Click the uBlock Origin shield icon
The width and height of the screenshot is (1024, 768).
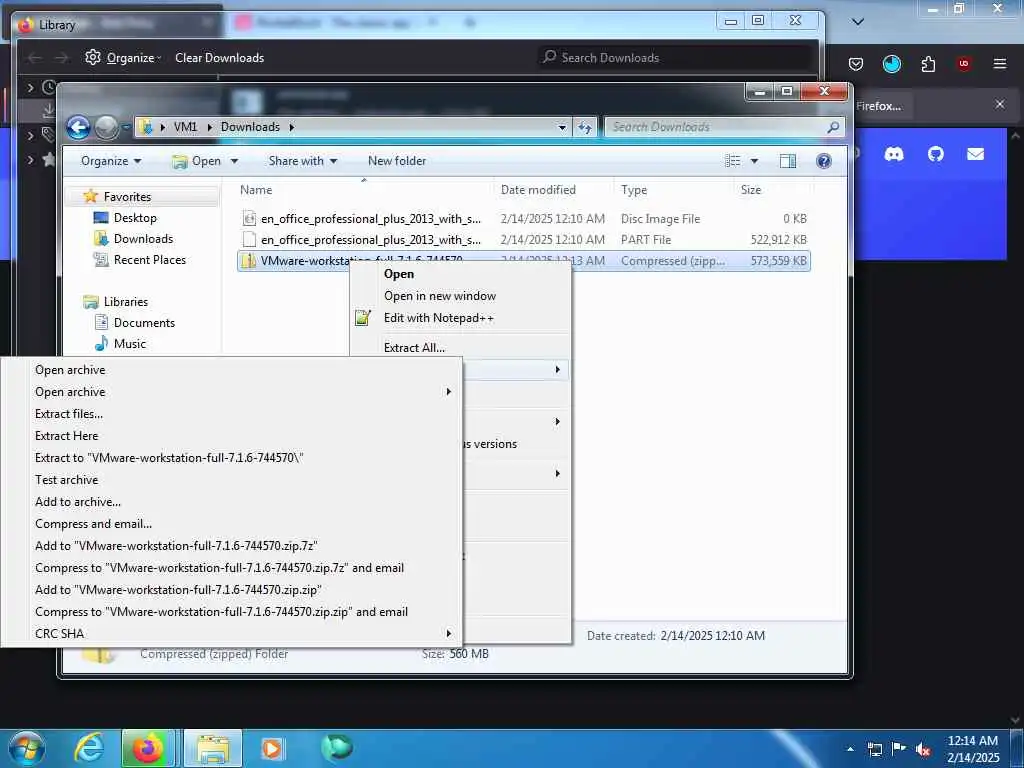(963, 64)
